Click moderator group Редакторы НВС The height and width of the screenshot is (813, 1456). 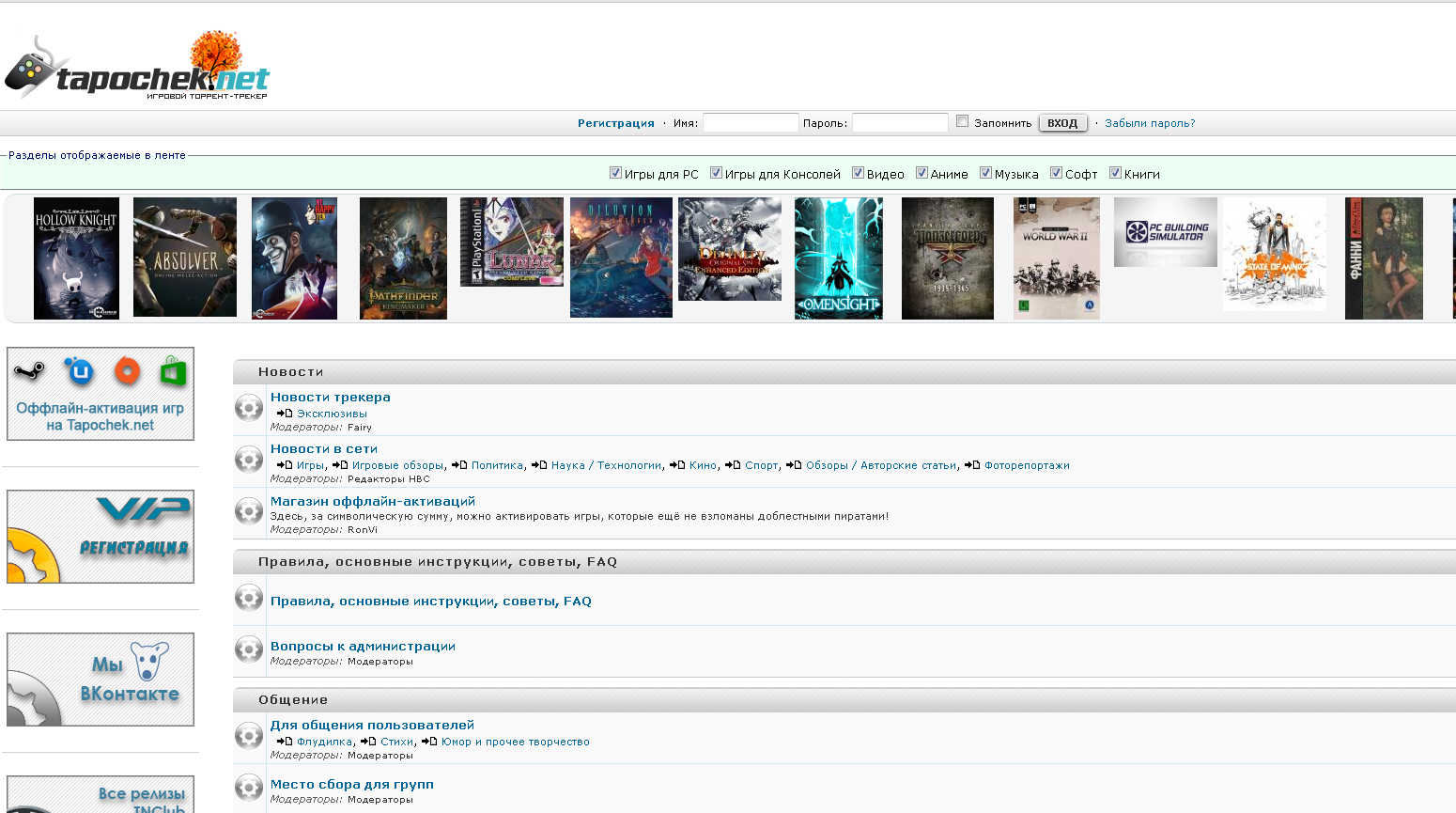tap(389, 479)
